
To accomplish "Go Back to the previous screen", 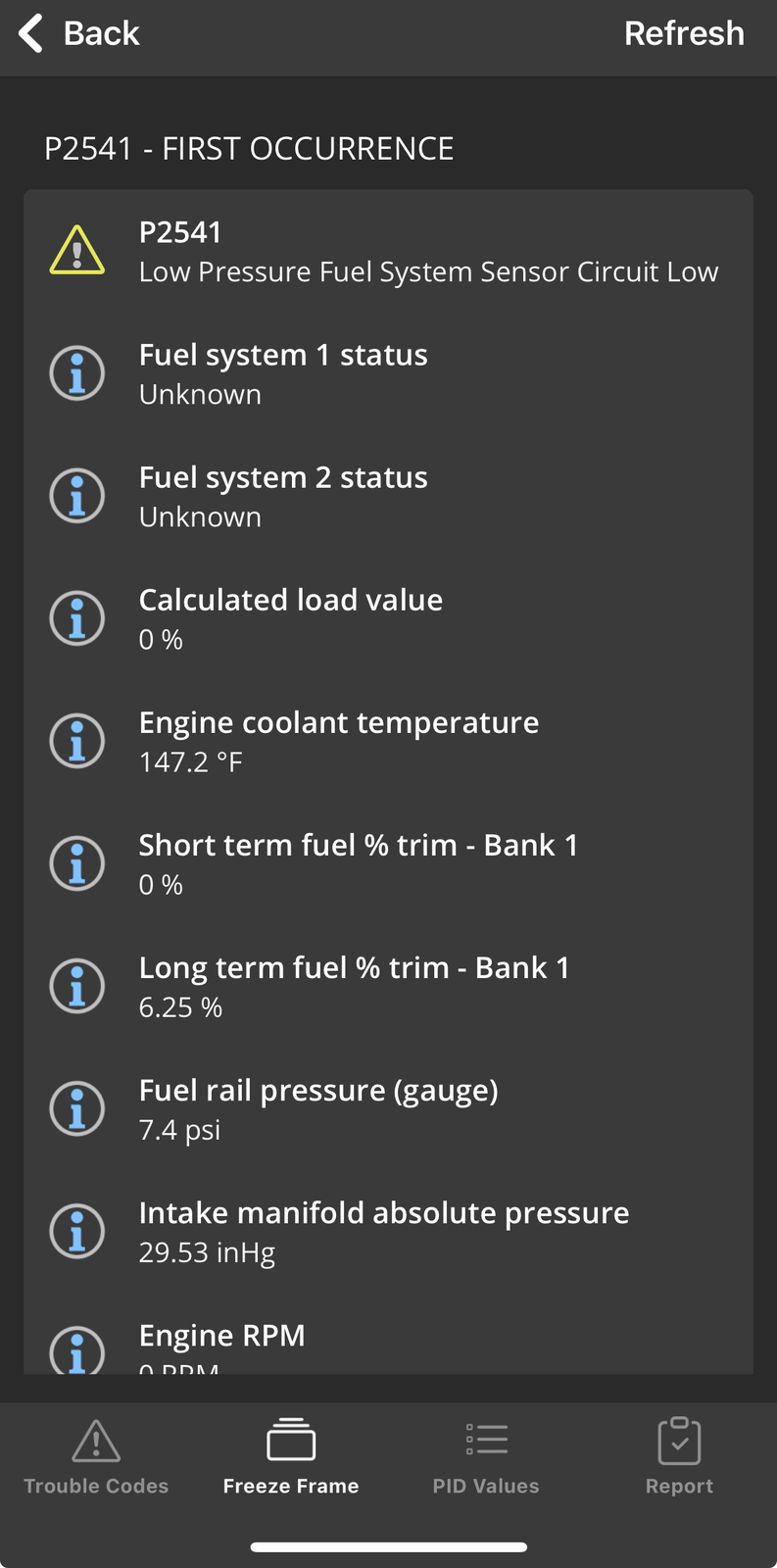I will tap(79, 33).
